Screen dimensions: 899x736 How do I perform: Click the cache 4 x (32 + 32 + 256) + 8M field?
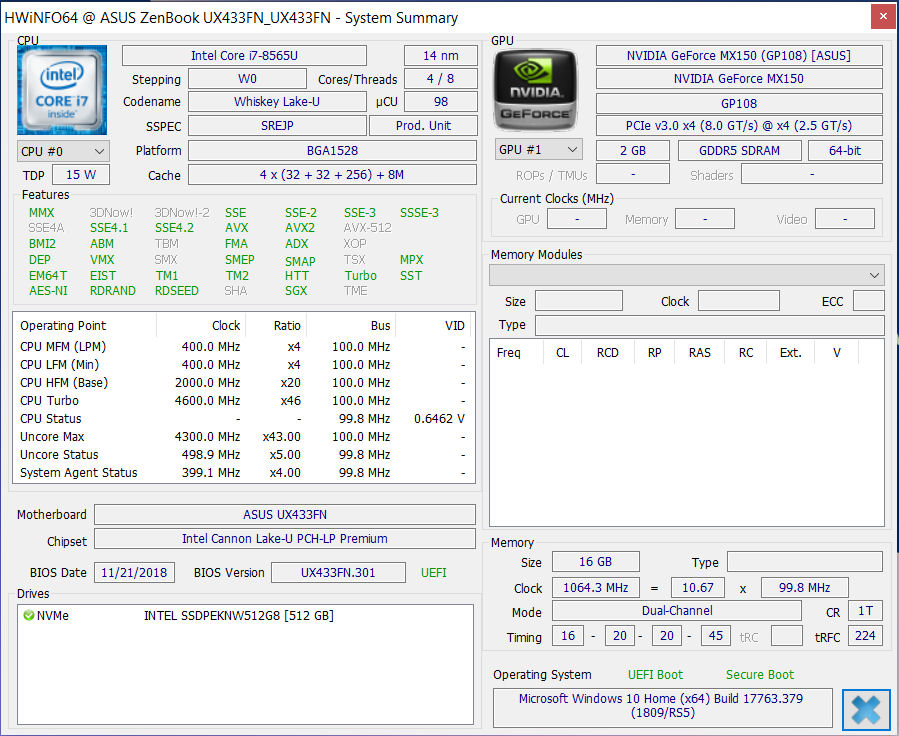[x=333, y=175]
